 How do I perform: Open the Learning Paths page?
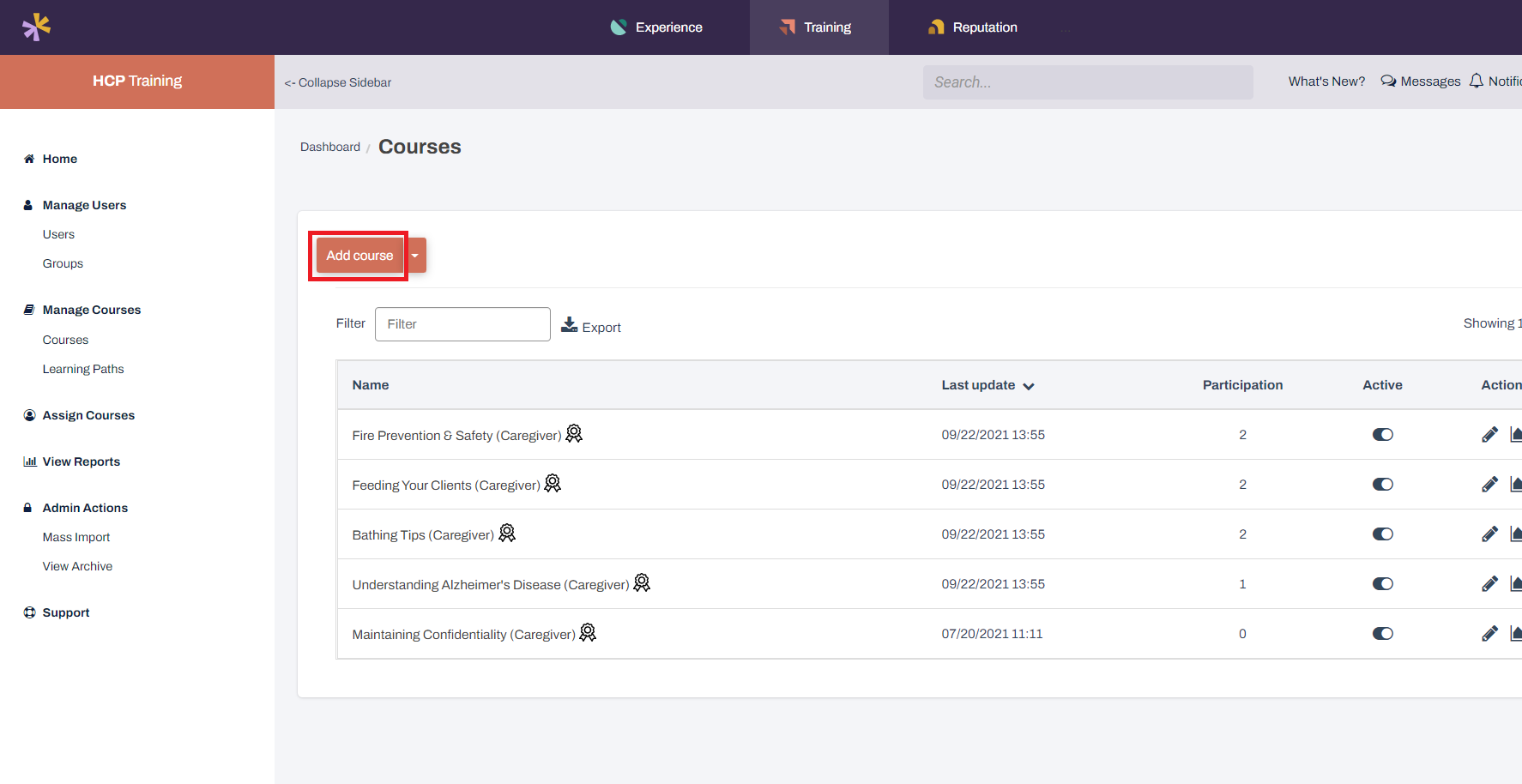click(x=83, y=369)
